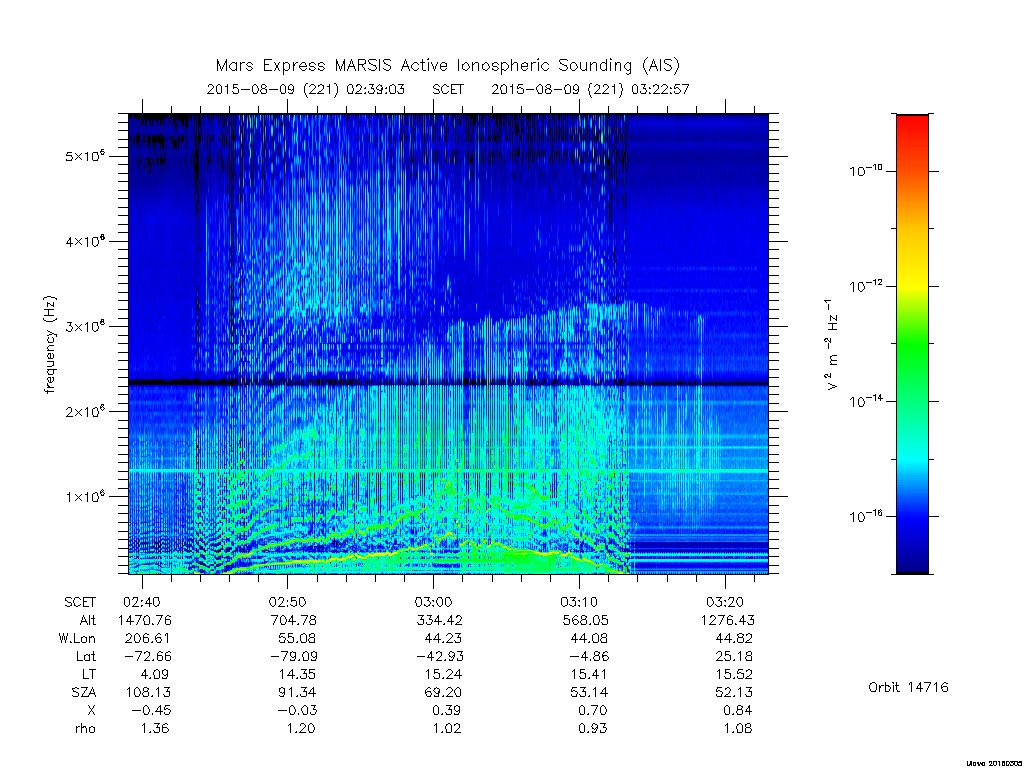Select the 03:00 SCET time tick label
This screenshot has height=768, width=1024.
(433, 602)
